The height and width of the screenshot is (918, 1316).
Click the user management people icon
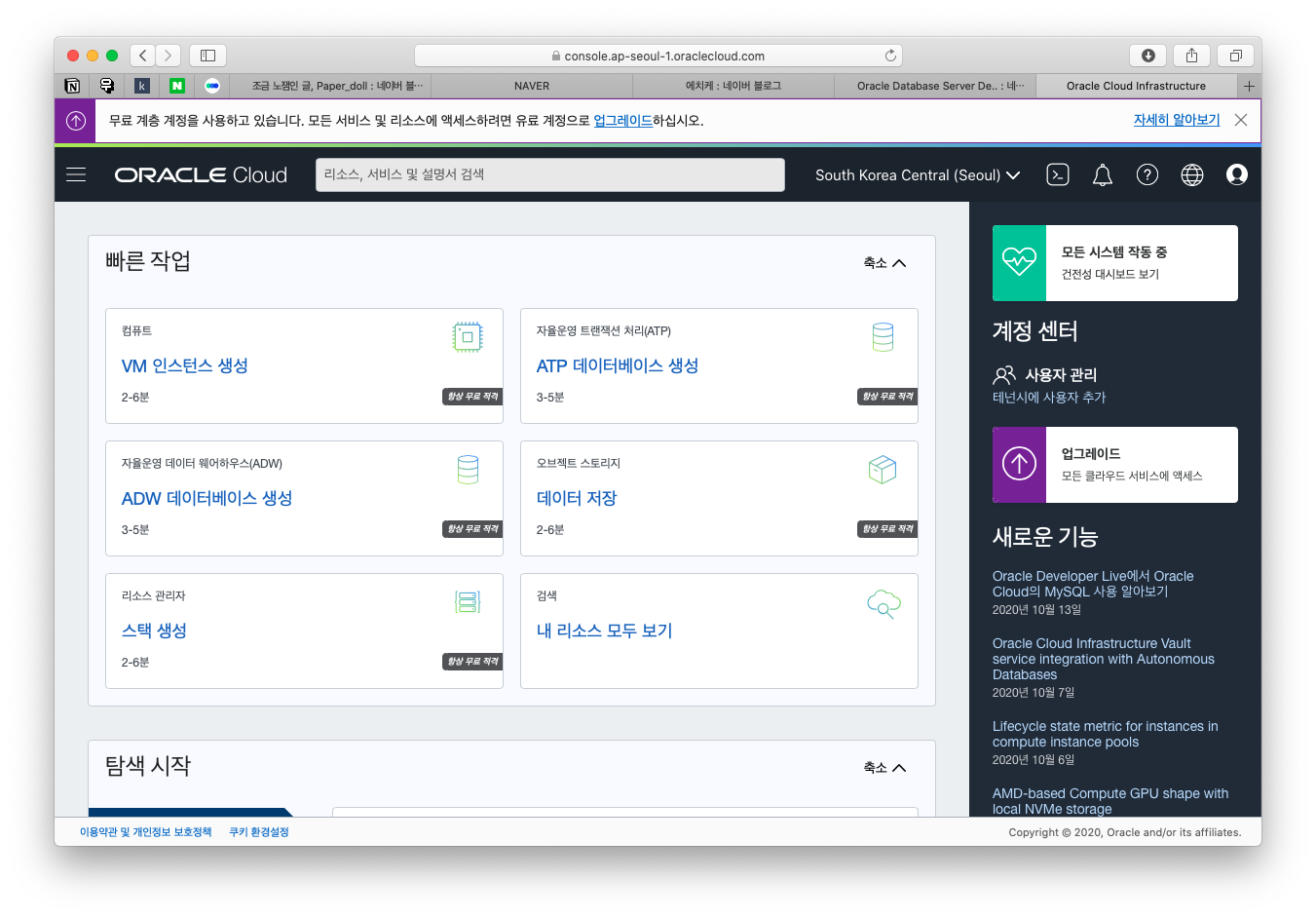[1004, 375]
